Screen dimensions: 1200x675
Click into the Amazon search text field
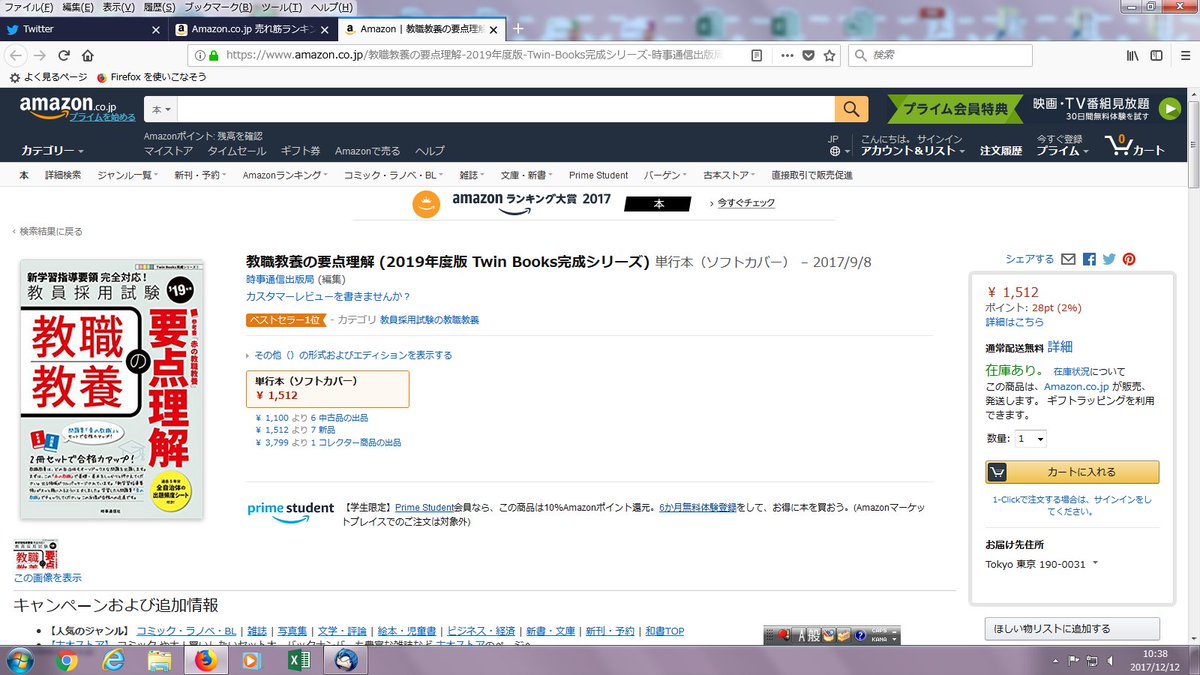507,109
